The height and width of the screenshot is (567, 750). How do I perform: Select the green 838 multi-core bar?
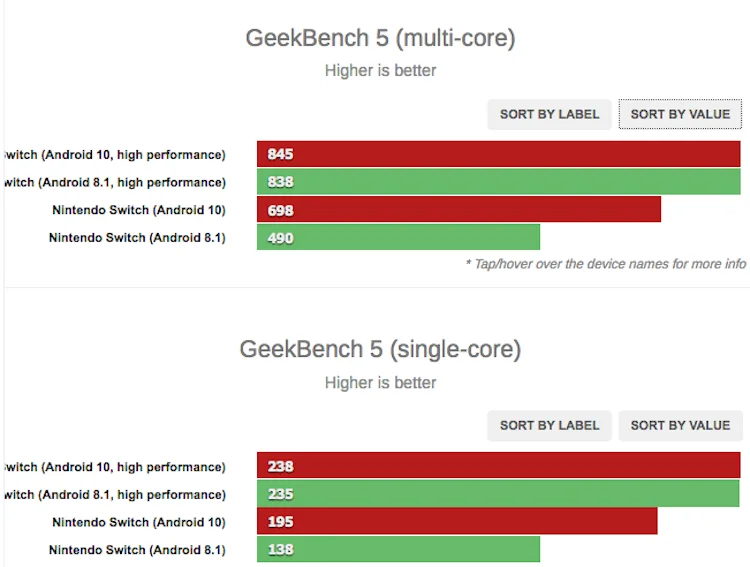point(498,182)
